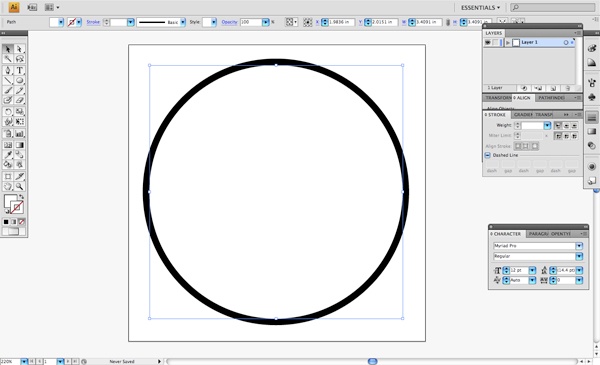Click the search field in the top bar
Image resolution: width=600 pixels, height=365 pixels.
click(553, 8)
